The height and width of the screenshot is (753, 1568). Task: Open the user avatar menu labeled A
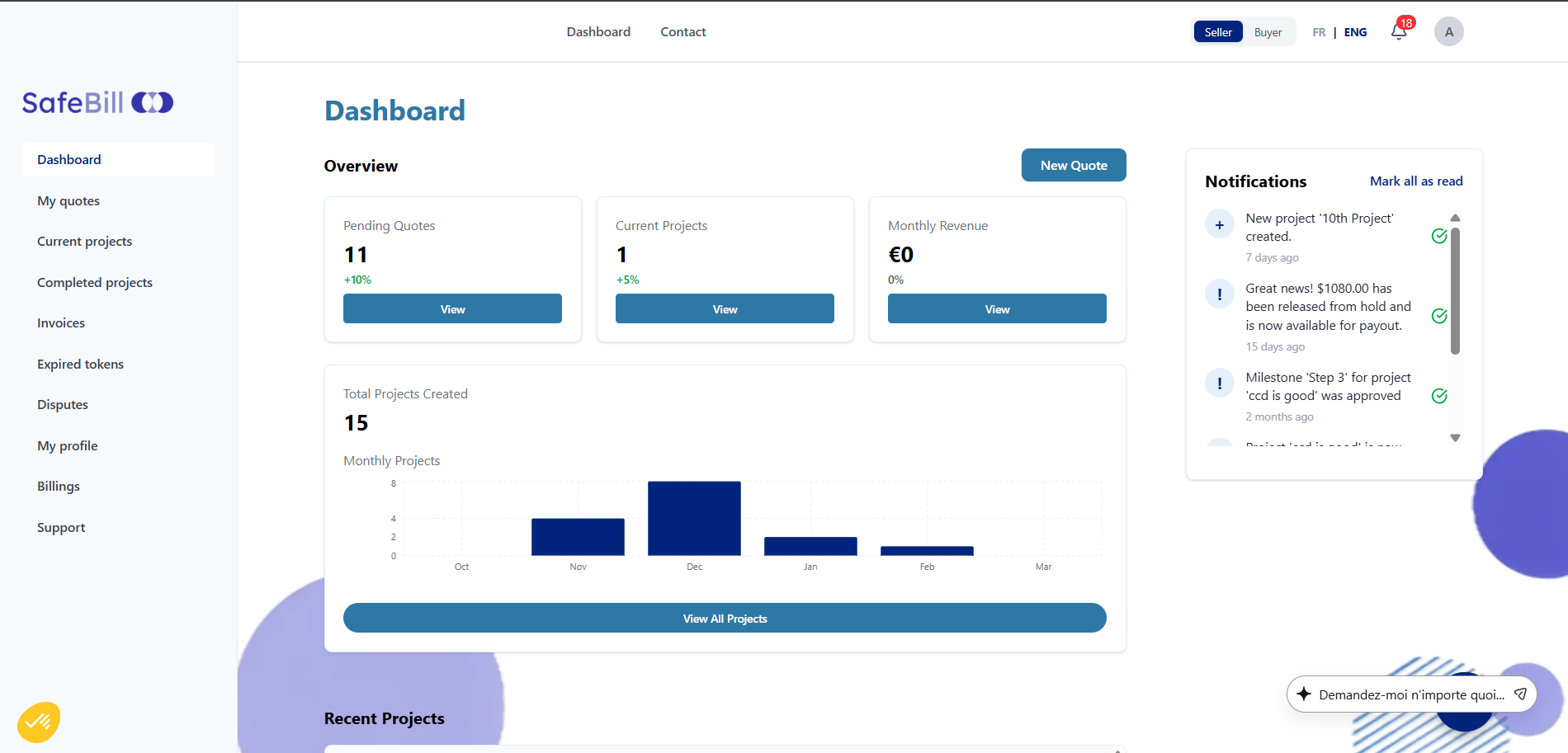click(1448, 32)
